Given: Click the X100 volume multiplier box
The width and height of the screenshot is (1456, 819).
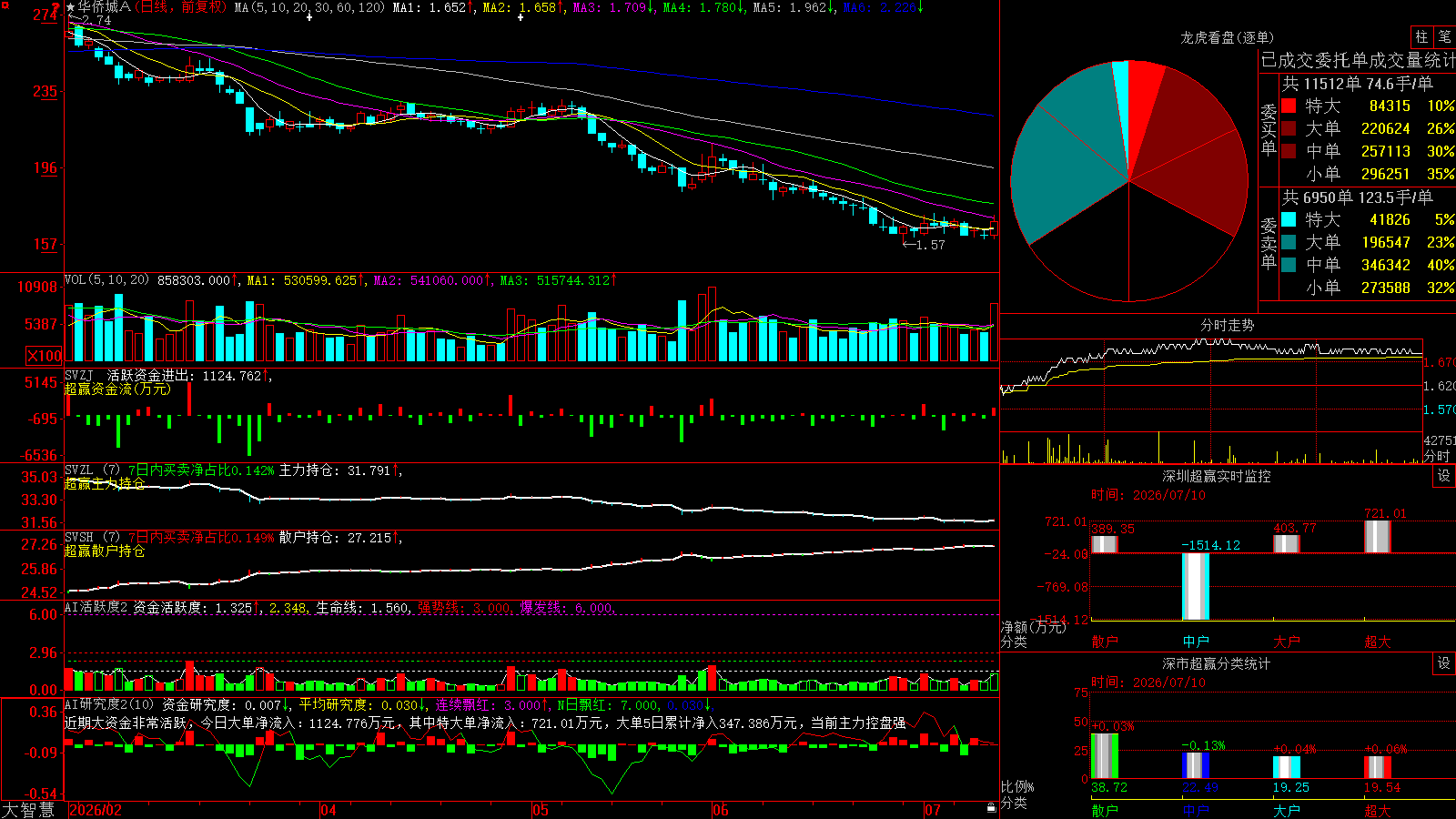Looking at the screenshot, I should [45, 356].
